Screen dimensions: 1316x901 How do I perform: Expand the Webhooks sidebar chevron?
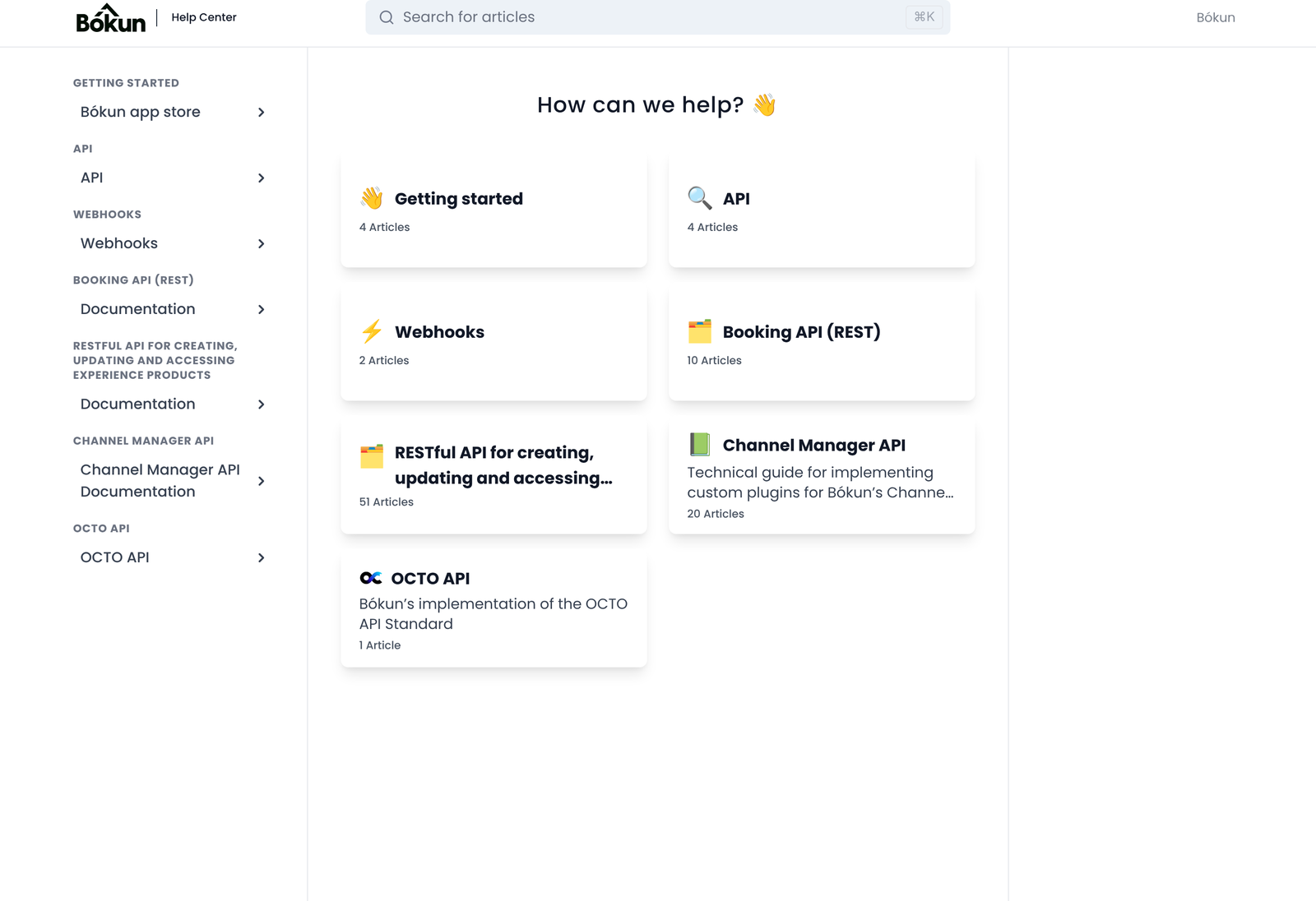pyautogui.click(x=262, y=244)
